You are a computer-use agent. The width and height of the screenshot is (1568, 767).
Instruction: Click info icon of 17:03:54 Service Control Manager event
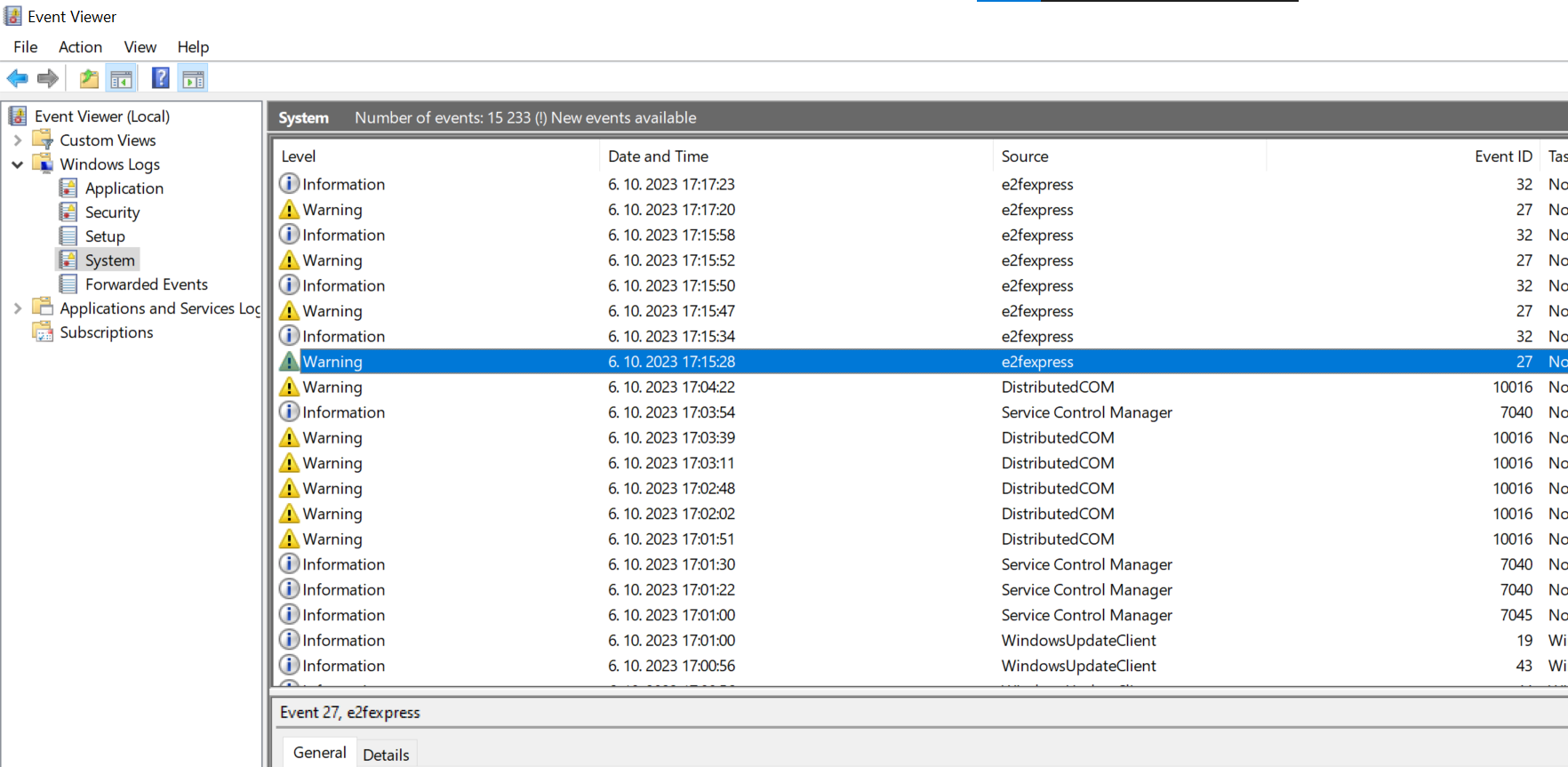[289, 411]
